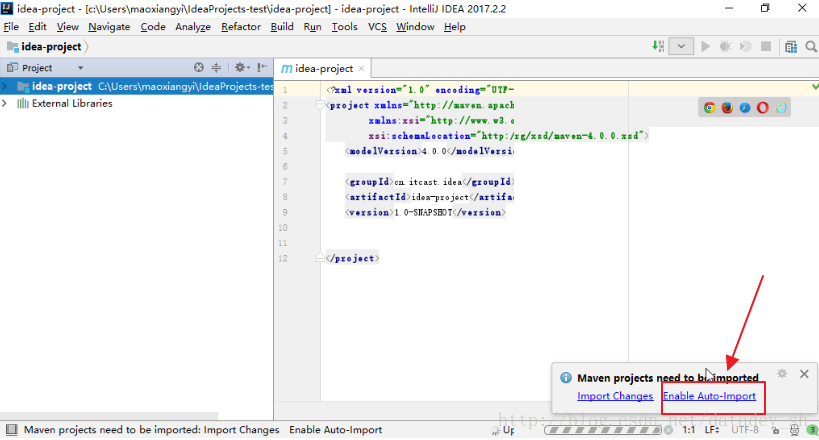The width and height of the screenshot is (819, 440).
Task: Open the Analyze menu
Action: pyautogui.click(x=193, y=27)
